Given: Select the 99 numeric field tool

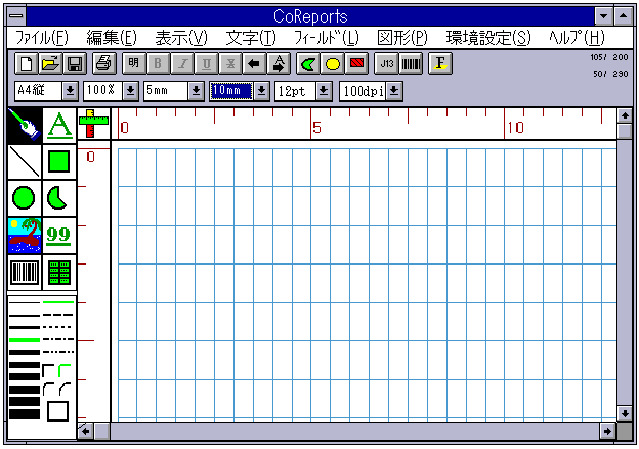Looking at the screenshot, I should (59, 235).
